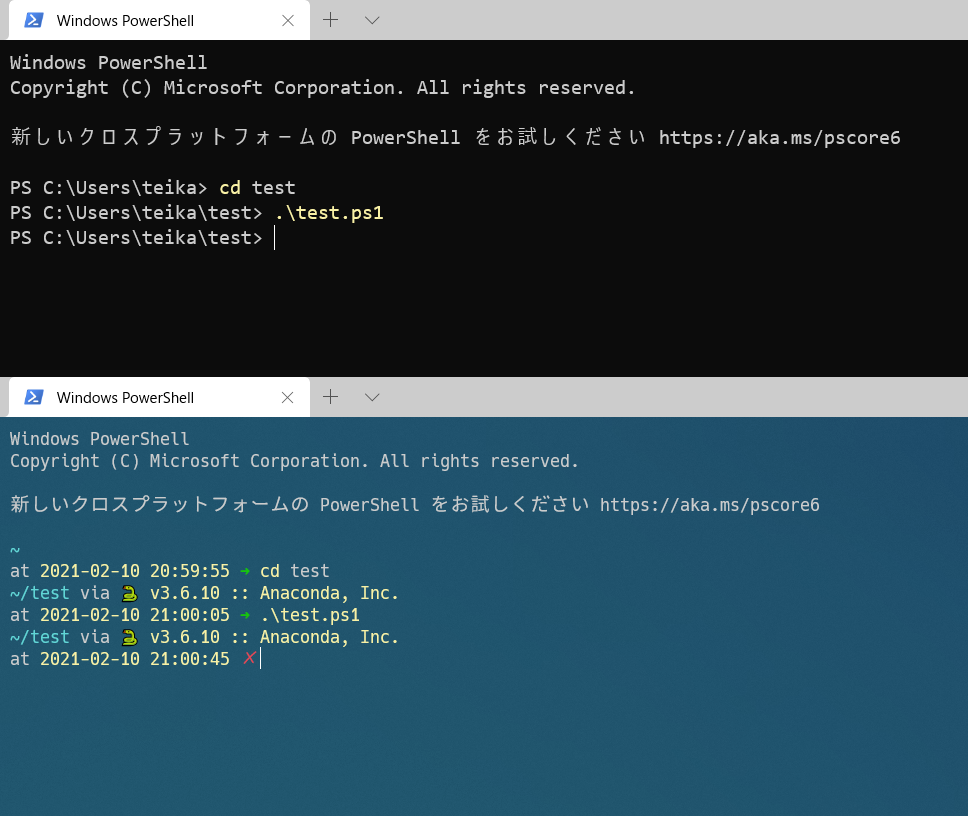The image size is (968, 816).
Task: Click the 'cd test' command in the bottom terminal
Action: click(294, 571)
